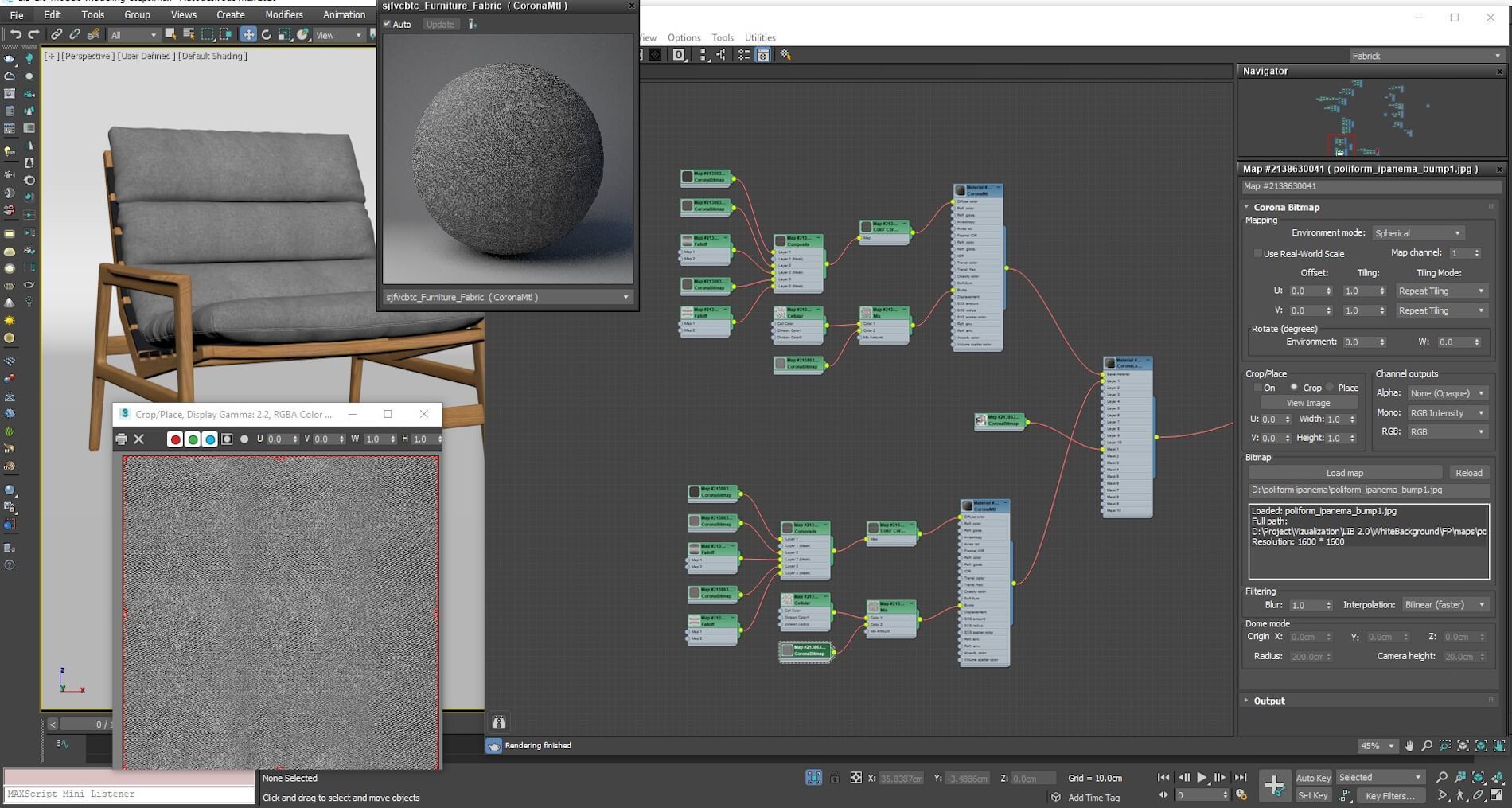Open the Interpolation Bilinear dropdown
Image resolution: width=1512 pixels, height=808 pixels.
[1444, 605]
